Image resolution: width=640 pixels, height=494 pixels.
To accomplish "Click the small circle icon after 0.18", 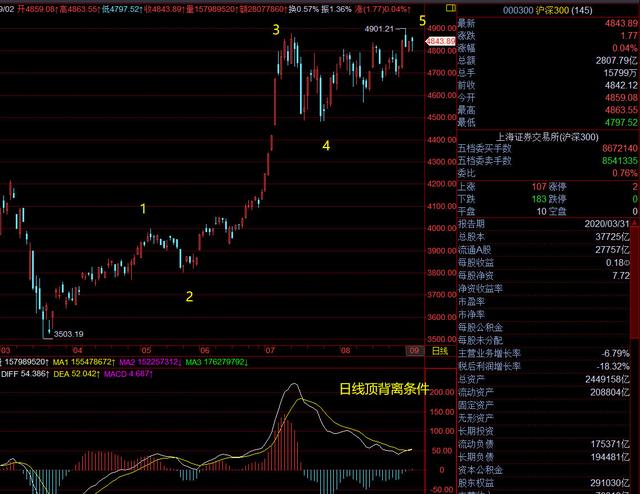I will [627, 263].
